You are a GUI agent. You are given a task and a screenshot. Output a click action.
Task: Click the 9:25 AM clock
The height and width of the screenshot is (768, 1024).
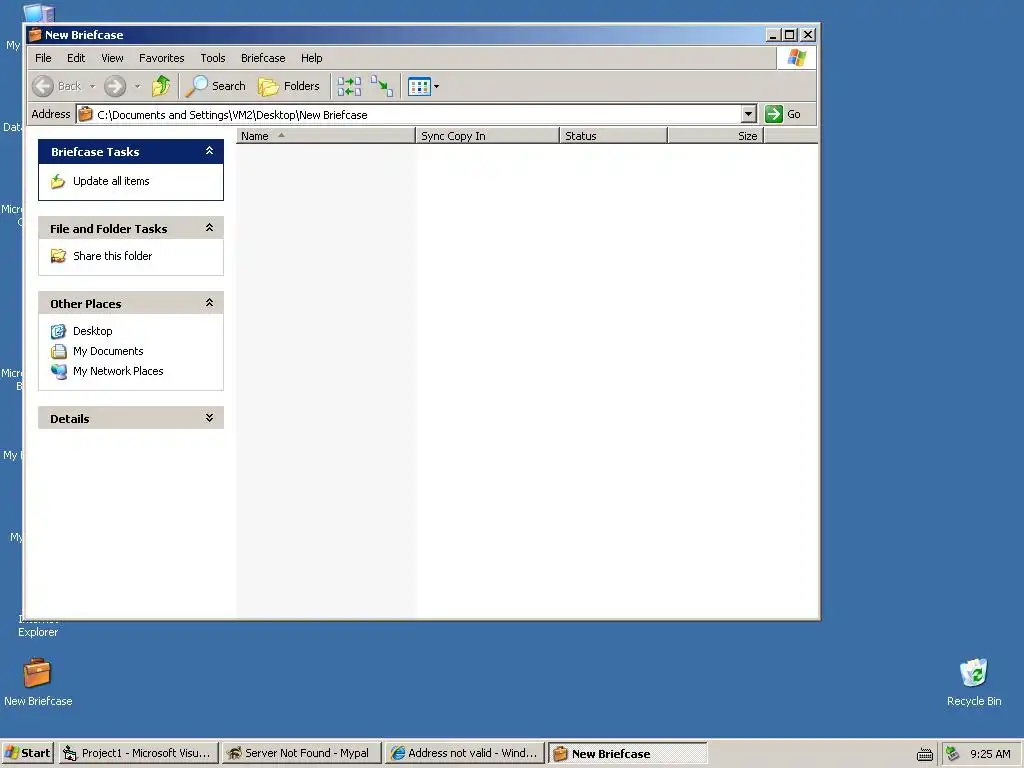pos(990,754)
